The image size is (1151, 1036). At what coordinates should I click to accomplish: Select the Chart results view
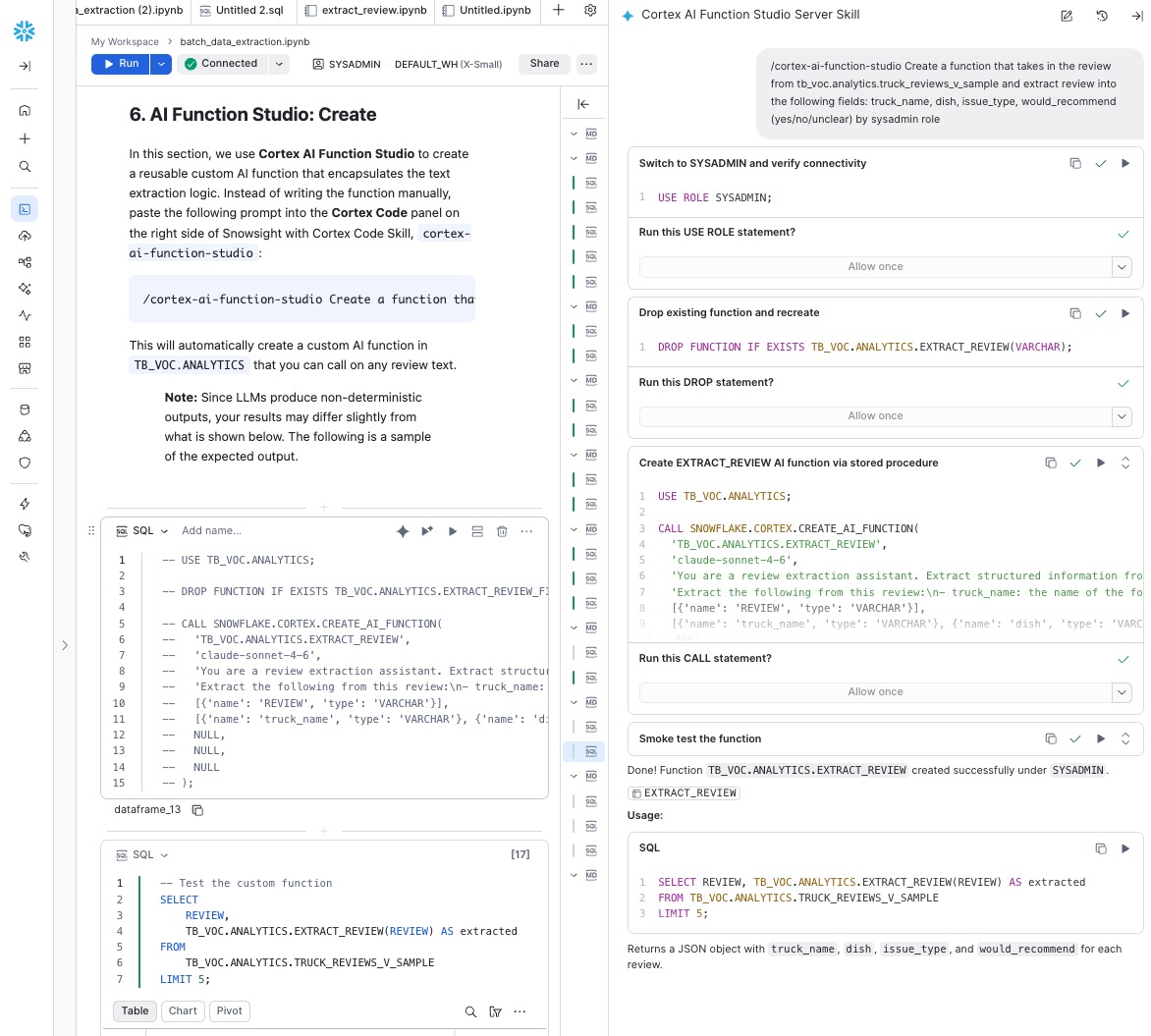(x=183, y=1011)
